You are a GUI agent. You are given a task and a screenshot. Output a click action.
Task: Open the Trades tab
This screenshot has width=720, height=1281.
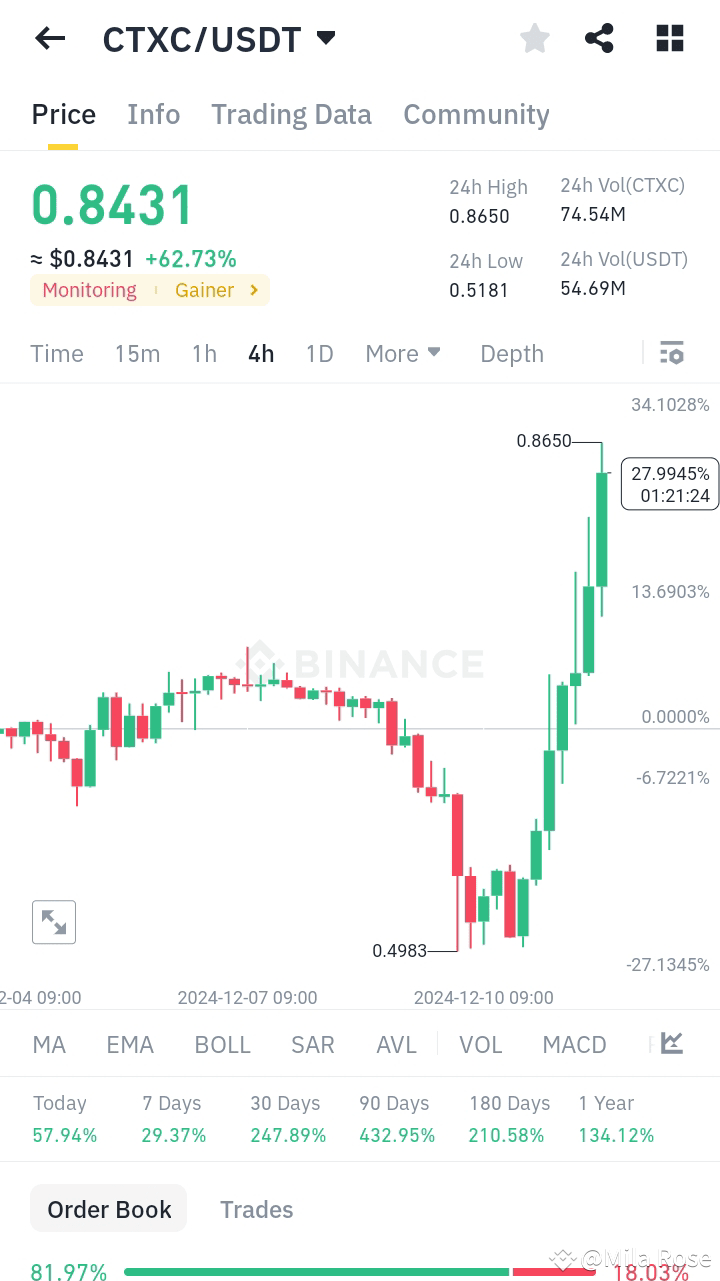pyautogui.click(x=256, y=1209)
